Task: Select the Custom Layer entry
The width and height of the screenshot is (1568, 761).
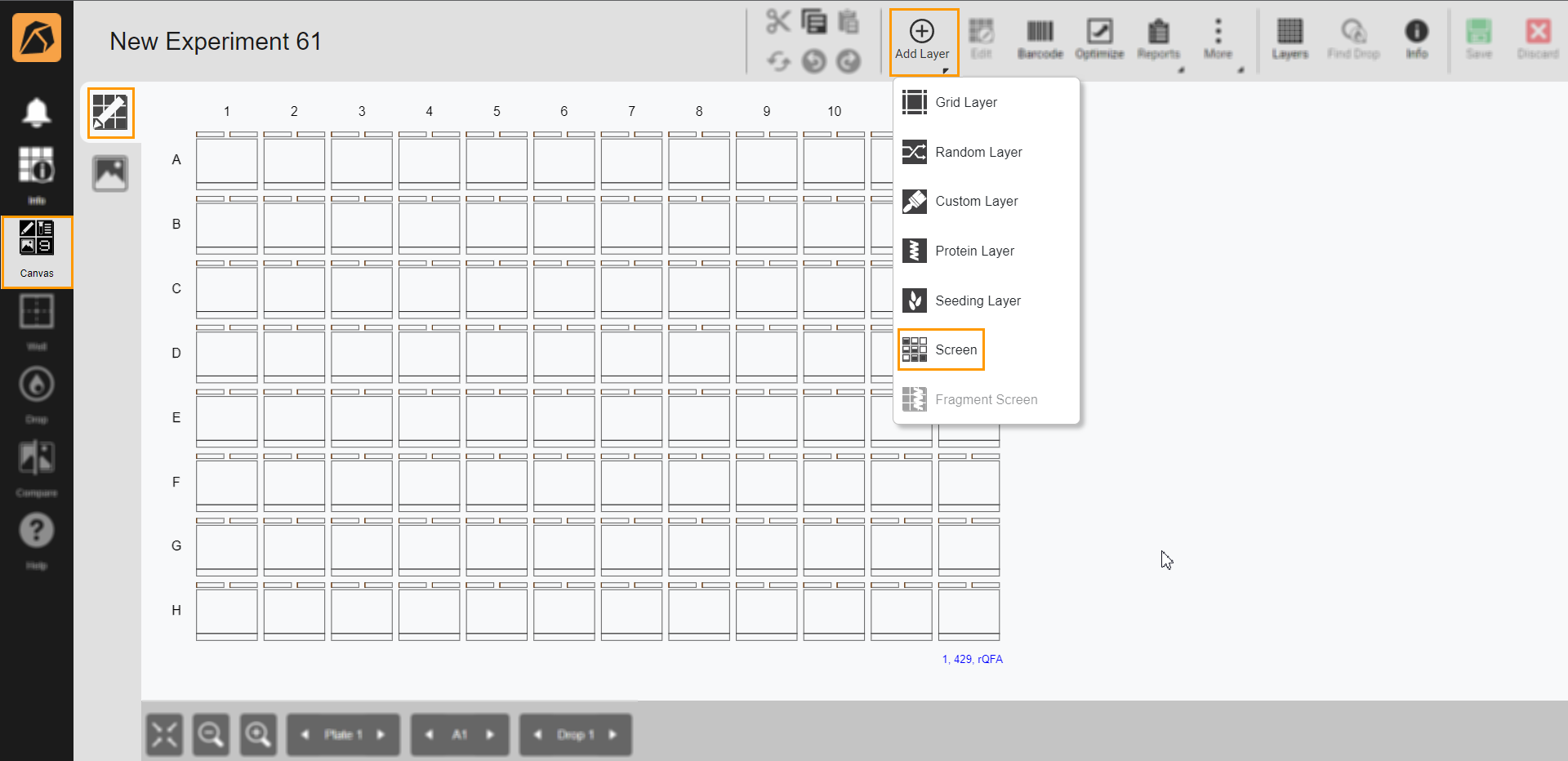Action: [x=976, y=201]
